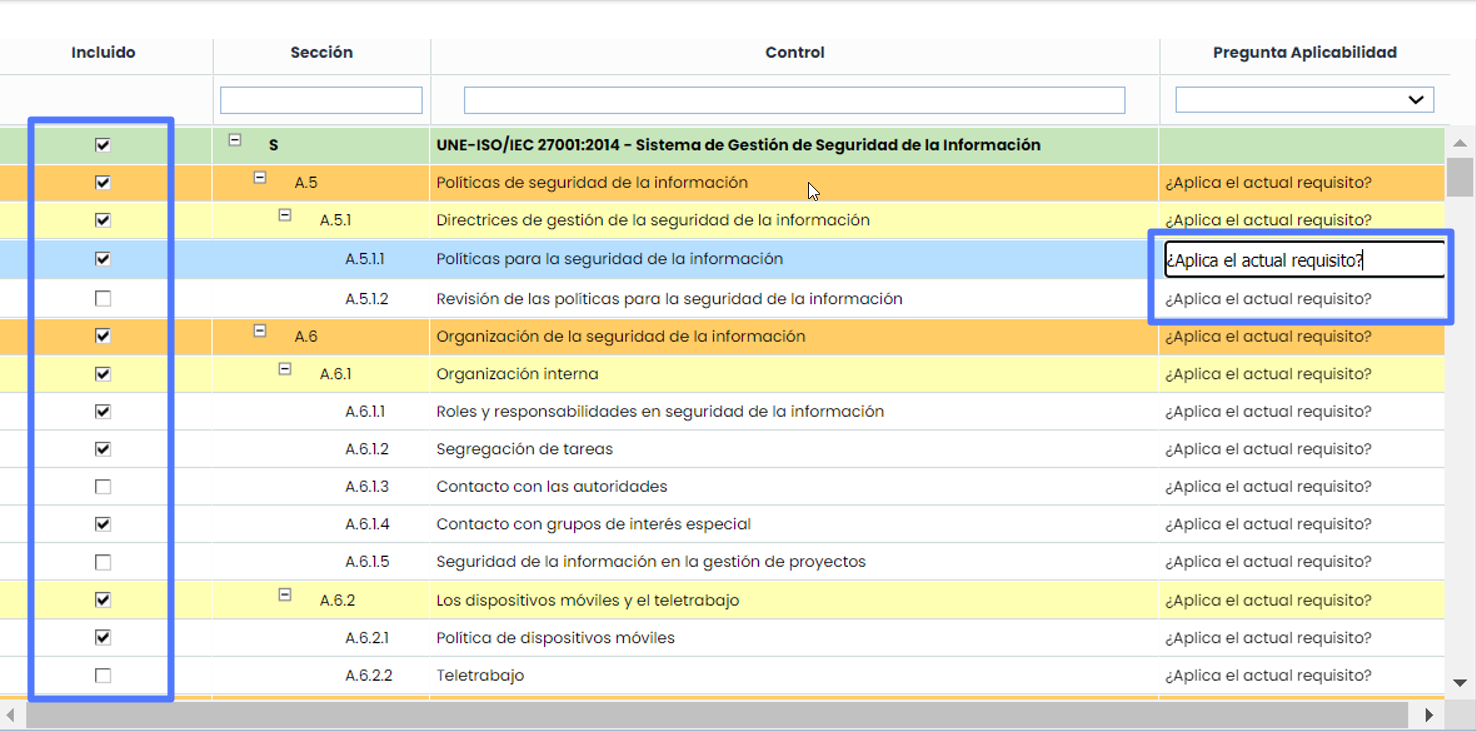Uncheck Incluido for A.6.1.2 Segregación de tareas
Viewport: 1476px width, 731px height.
[x=103, y=449]
